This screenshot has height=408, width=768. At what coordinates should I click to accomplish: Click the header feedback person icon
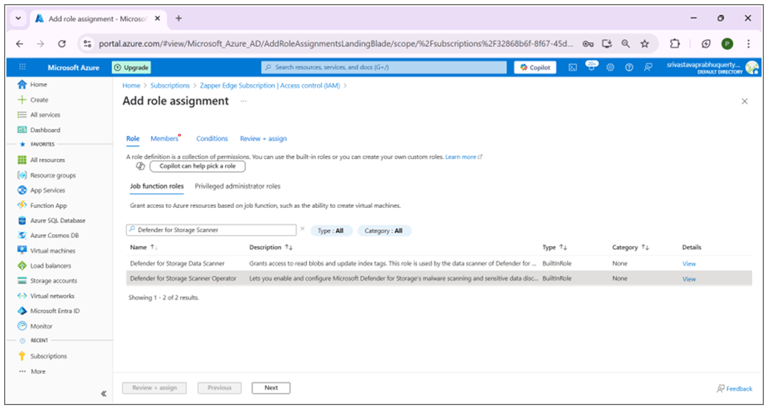648,67
